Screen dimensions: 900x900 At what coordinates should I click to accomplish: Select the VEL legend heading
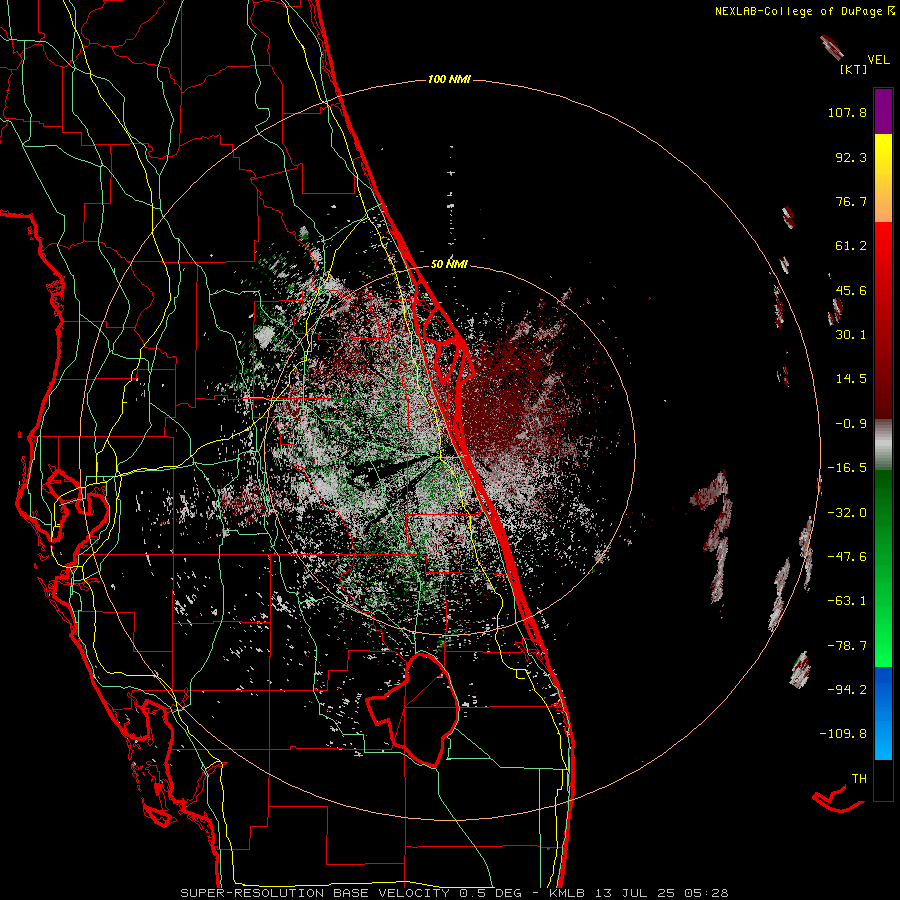point(878,59)
